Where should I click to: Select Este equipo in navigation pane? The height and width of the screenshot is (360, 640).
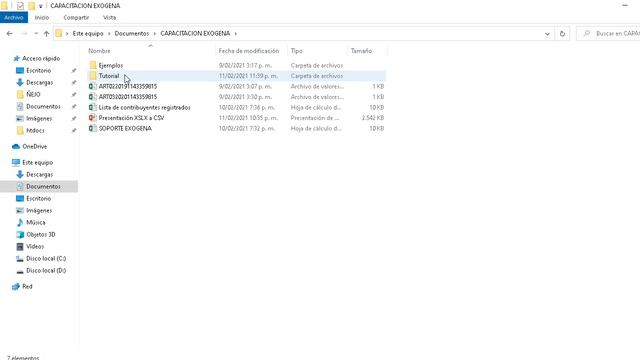coord(38,162)
